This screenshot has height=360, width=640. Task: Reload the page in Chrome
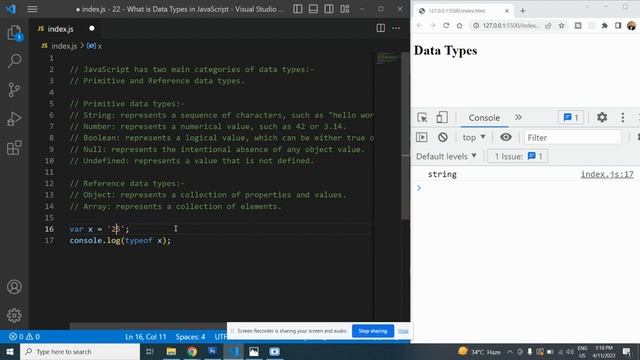446,25
